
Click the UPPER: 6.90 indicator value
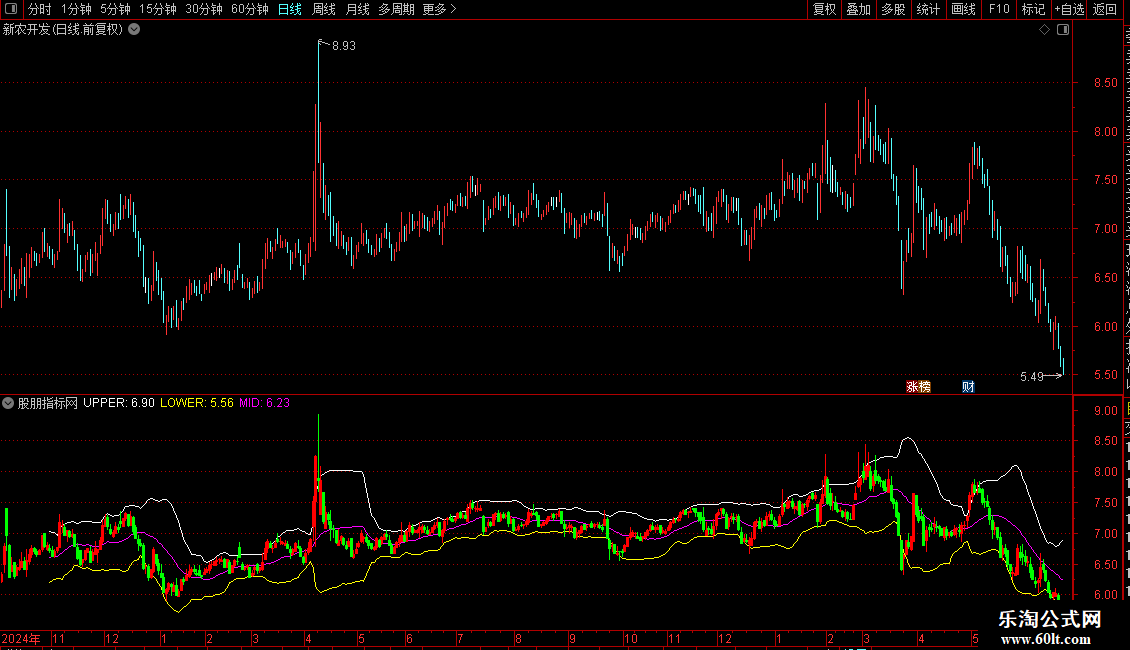[119, 403]
